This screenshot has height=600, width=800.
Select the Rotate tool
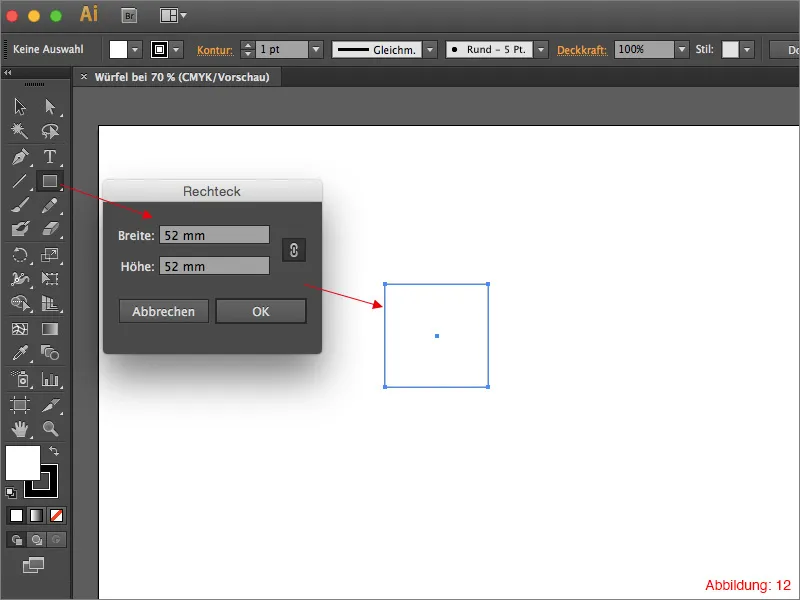(20, 255)
